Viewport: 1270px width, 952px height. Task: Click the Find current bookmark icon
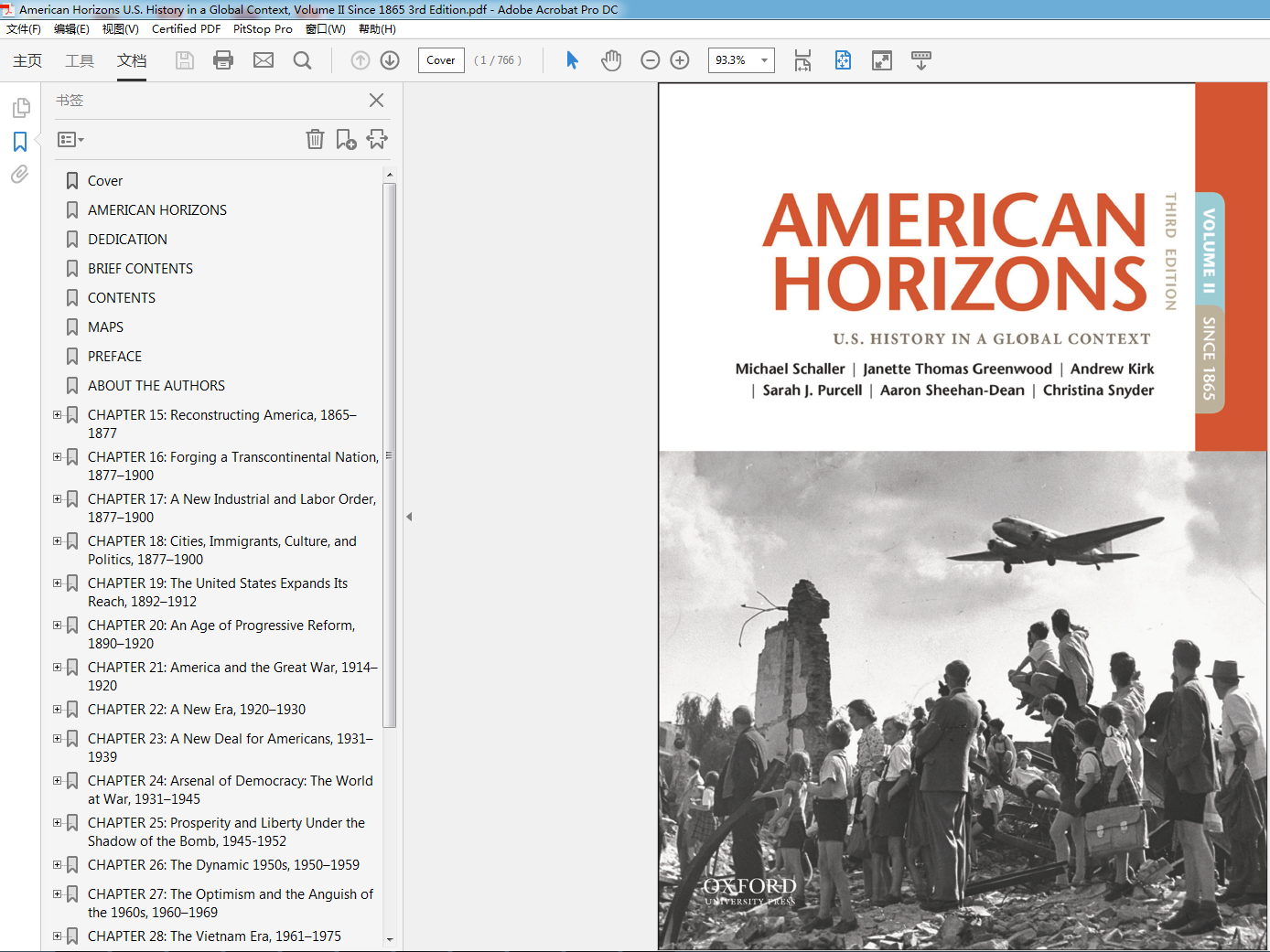tap(377, 139)
